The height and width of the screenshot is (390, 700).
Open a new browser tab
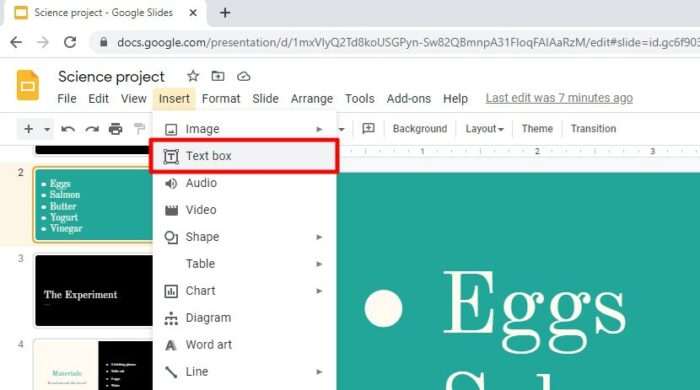coord(225,13)
